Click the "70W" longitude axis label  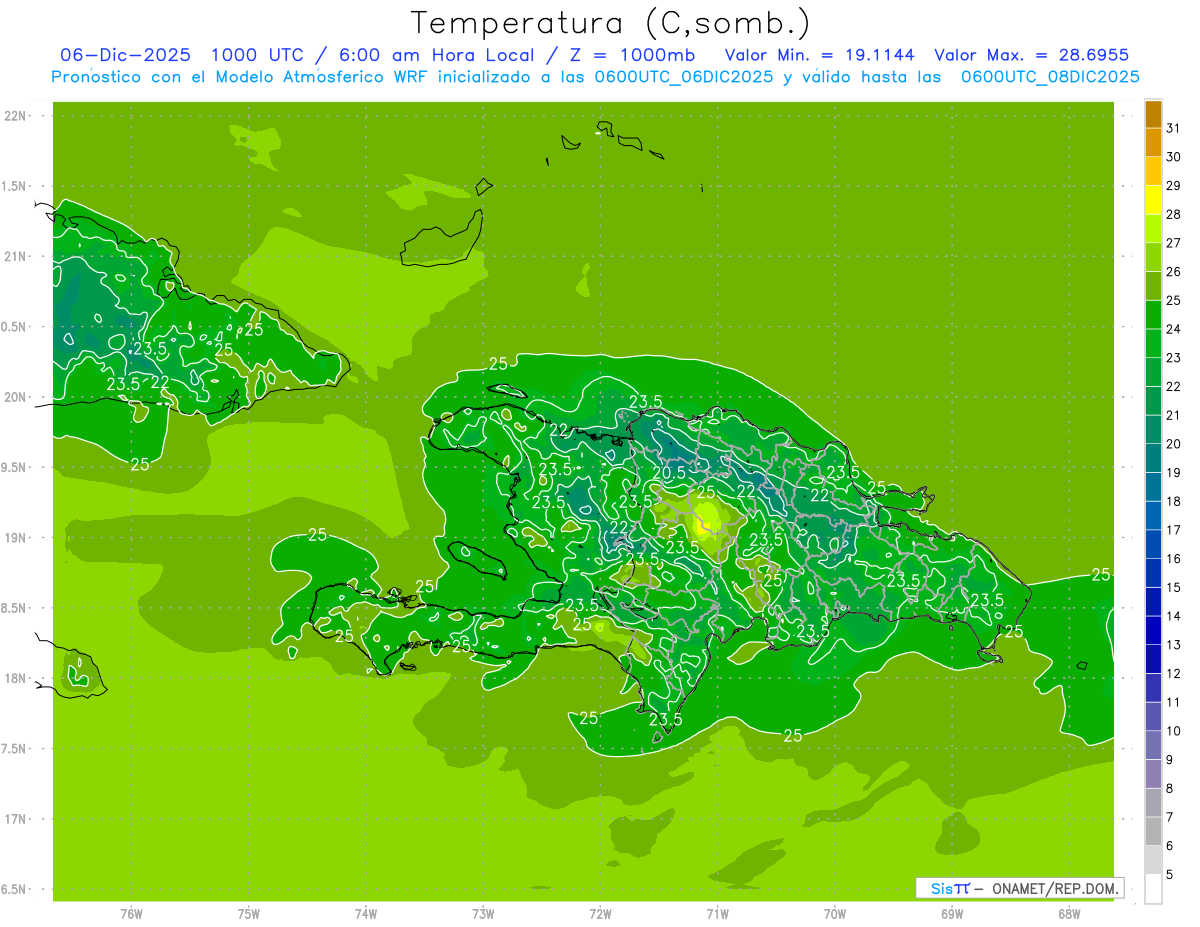click(x=835, y=913)
